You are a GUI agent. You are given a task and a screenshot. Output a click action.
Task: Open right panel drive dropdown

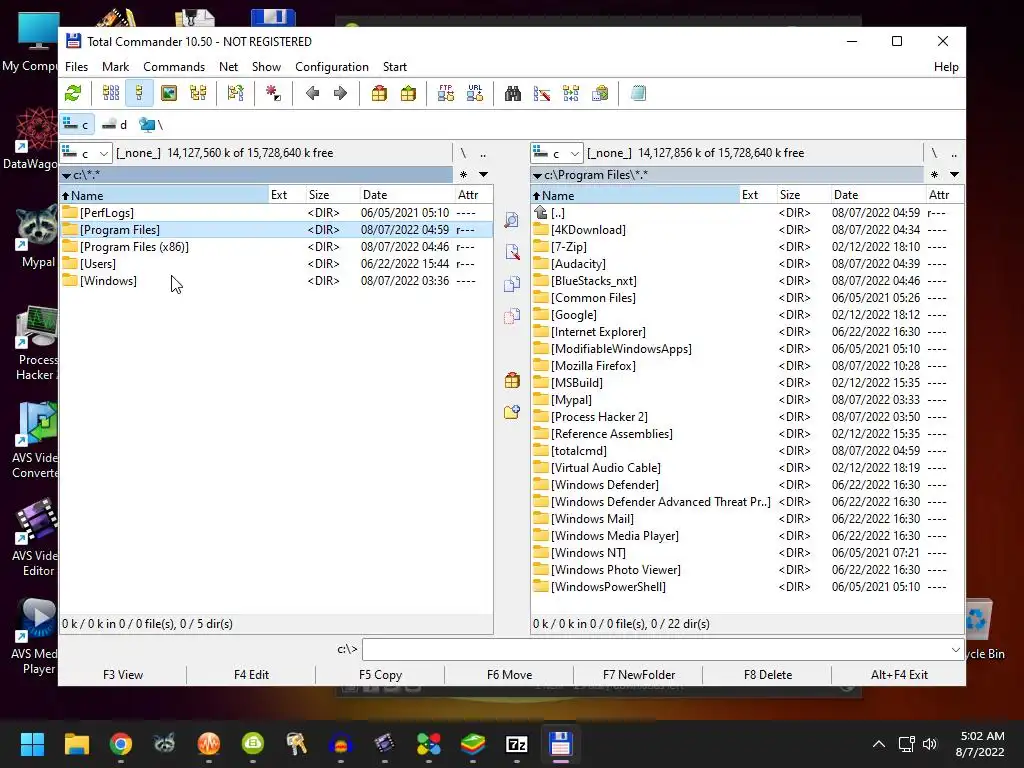556,153
